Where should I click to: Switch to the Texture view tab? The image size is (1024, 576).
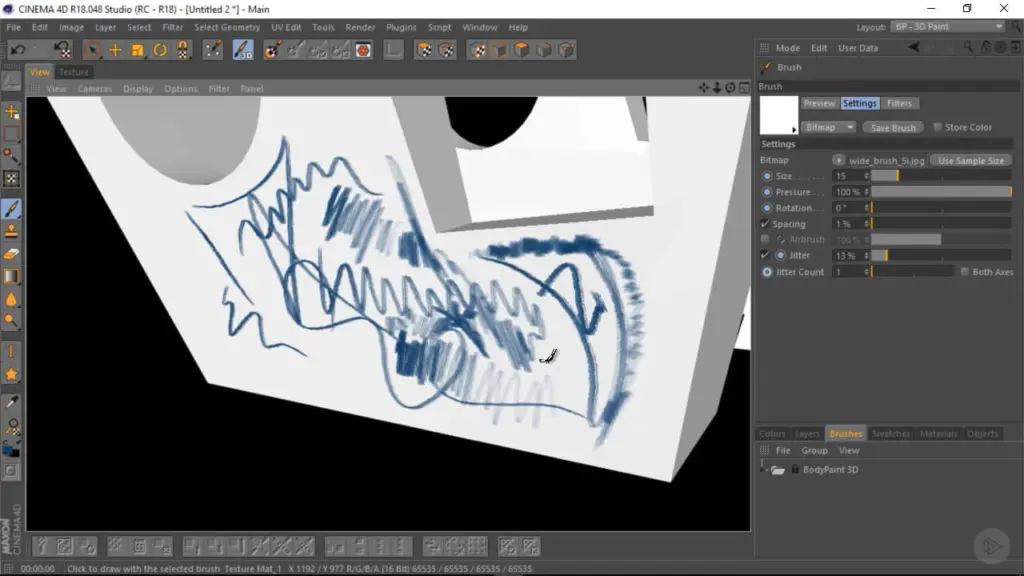(74, 72)
